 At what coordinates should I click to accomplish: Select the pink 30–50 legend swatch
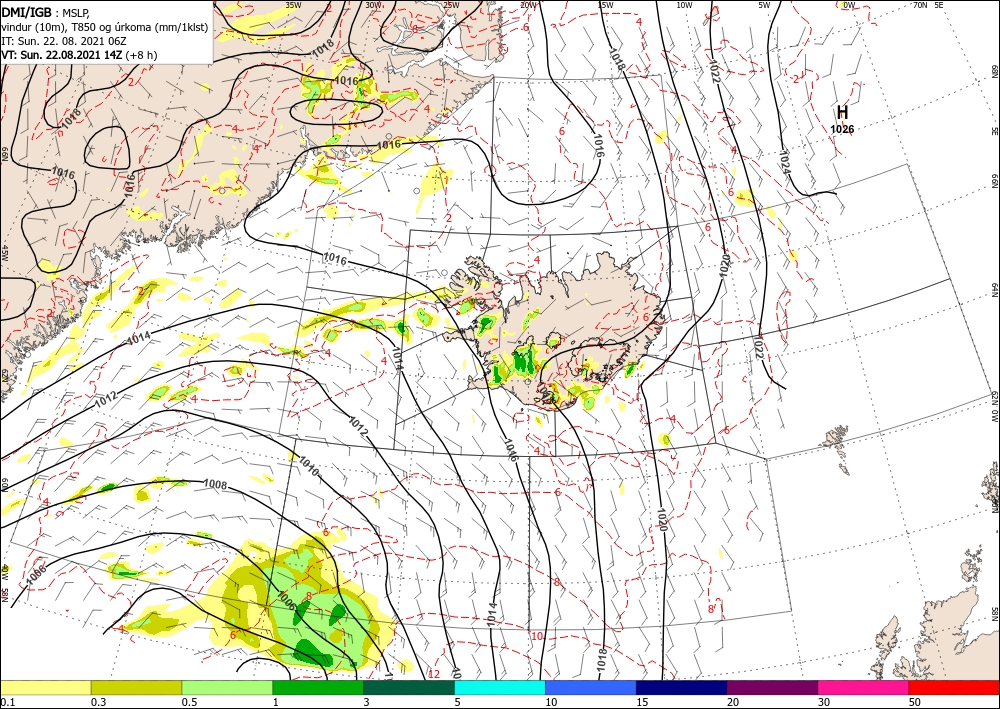(864, 687)
